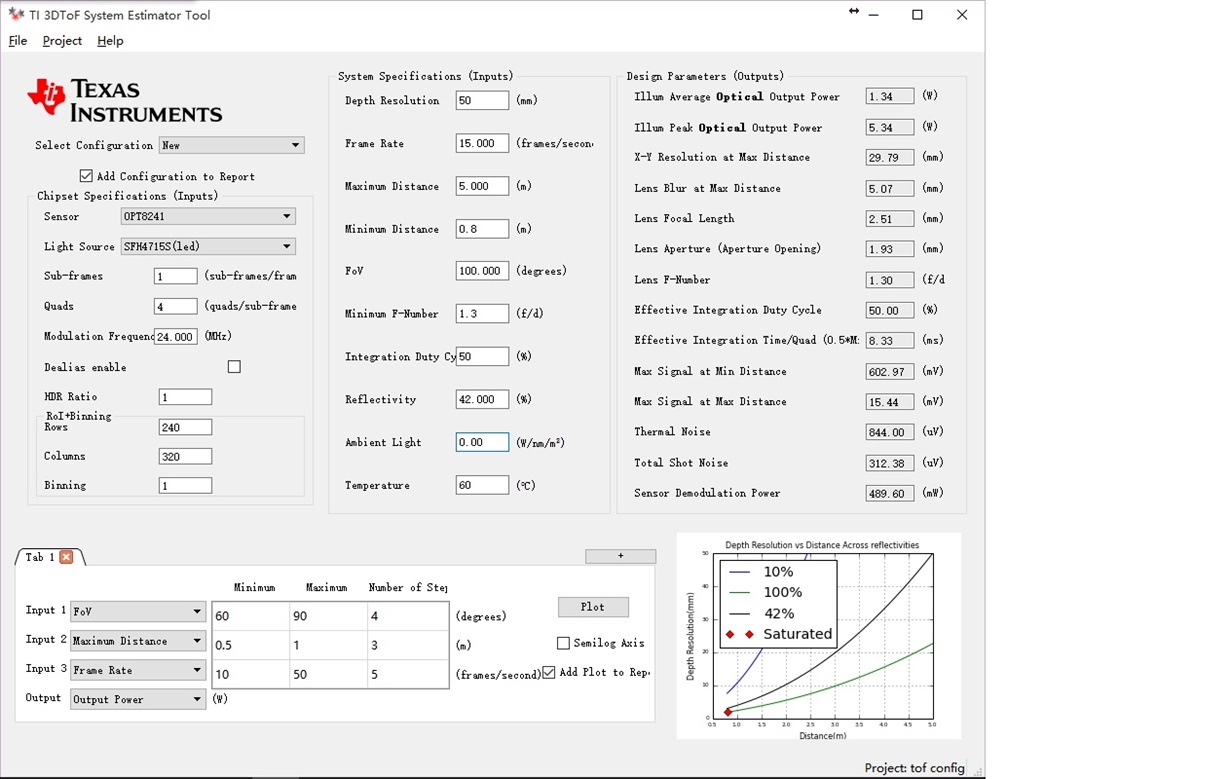Click the TI app icon in title bar
The image size is (1230, 779).
(15, 15)
